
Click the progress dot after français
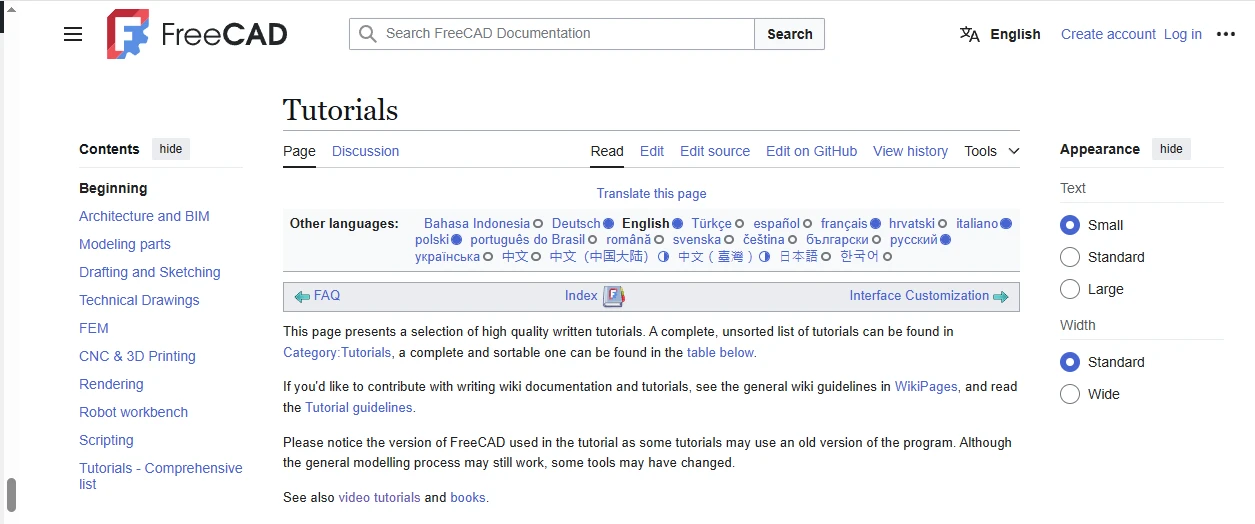[x=875, y=224]
